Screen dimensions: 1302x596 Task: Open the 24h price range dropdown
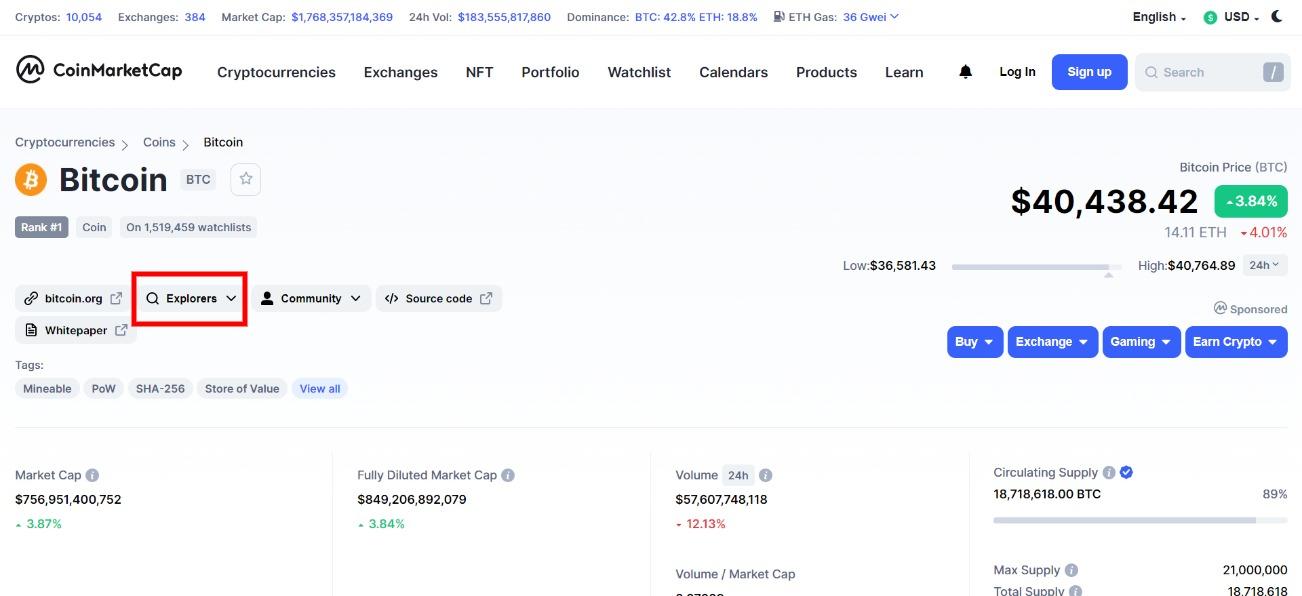[x=1265, y=265]
